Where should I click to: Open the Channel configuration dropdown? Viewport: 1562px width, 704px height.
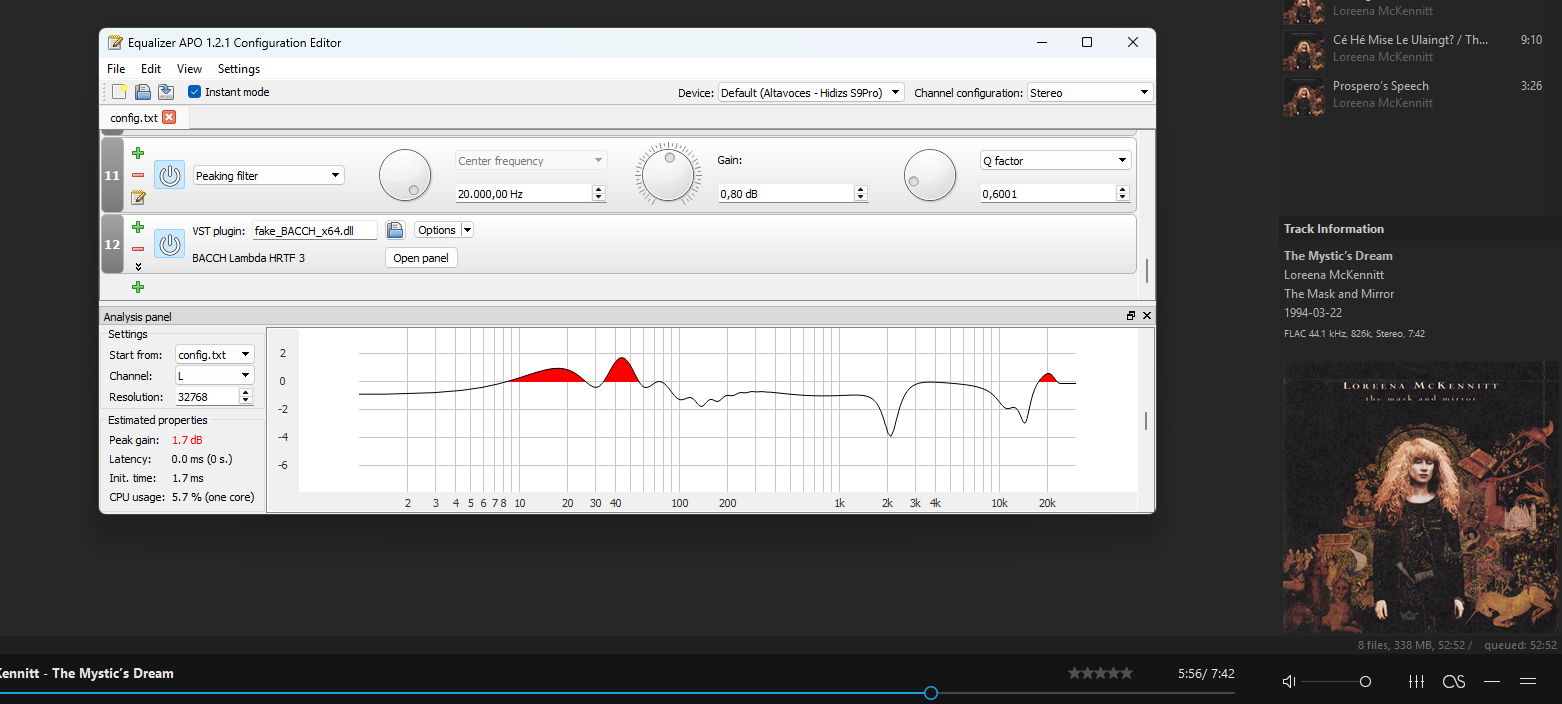(x=1090, y=92)
